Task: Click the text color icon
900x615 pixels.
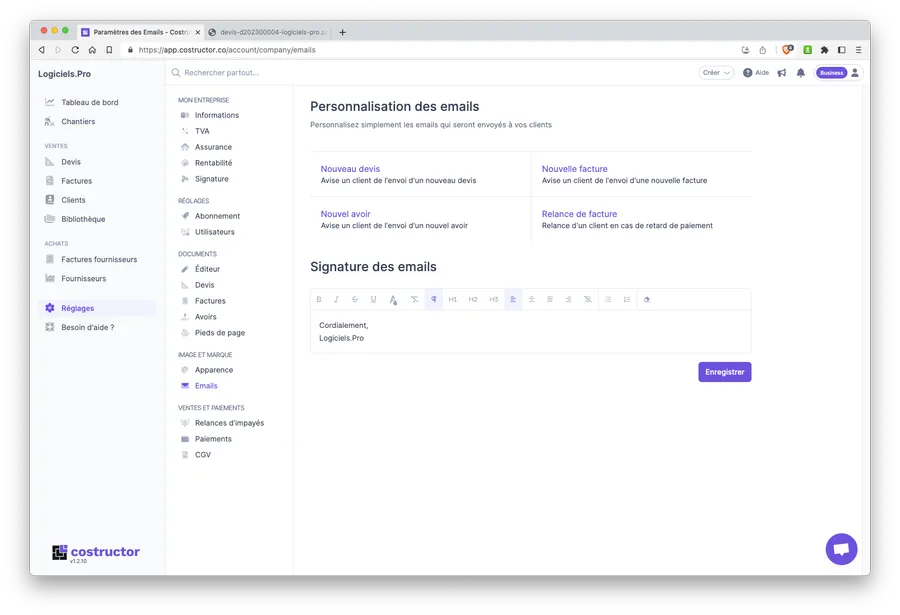Action: pos(393,299)
